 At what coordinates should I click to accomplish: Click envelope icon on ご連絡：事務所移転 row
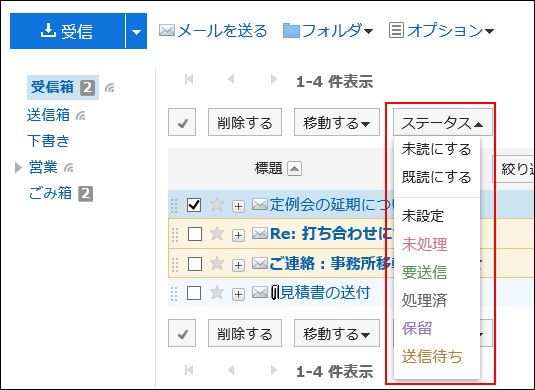(260, 263)
